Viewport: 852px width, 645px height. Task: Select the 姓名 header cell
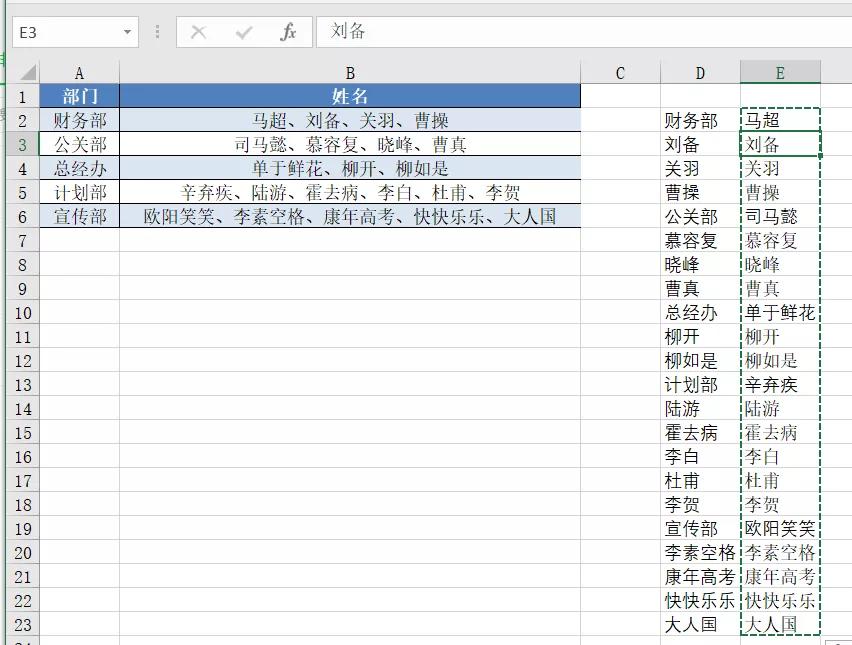click(x=350, y=94)
